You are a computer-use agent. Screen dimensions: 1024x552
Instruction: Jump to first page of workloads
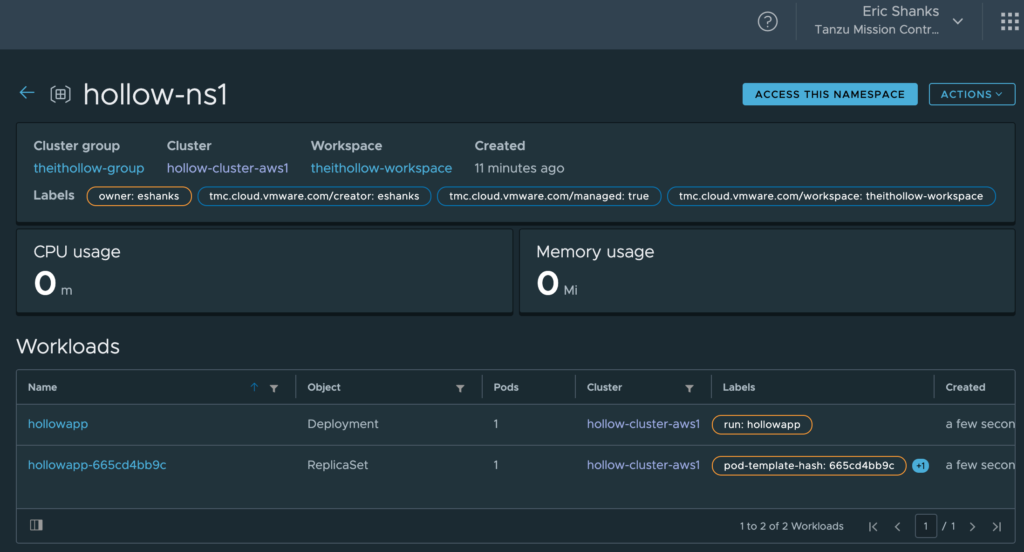(x=873, y=526)
